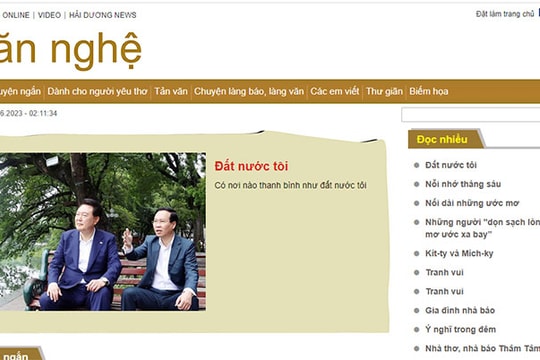Open 'Dành cho người yêu thơ' menu
540x360 pixels.
pos(97,91)
